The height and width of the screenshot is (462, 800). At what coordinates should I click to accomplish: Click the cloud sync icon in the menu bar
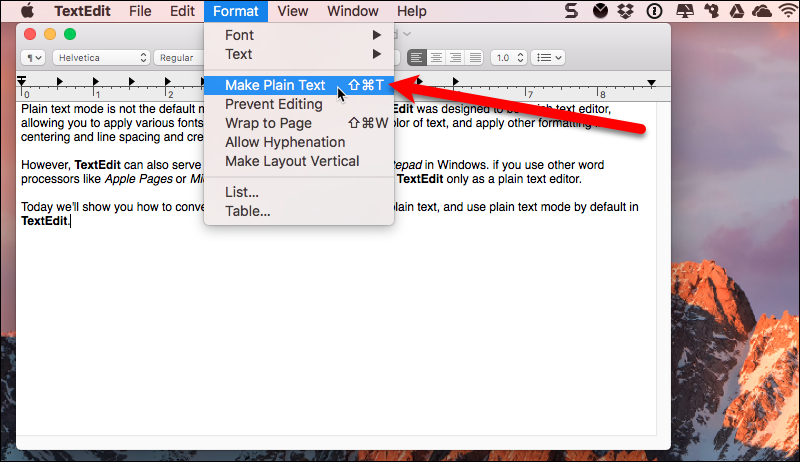pyautogui.click(x=761, y=12)
